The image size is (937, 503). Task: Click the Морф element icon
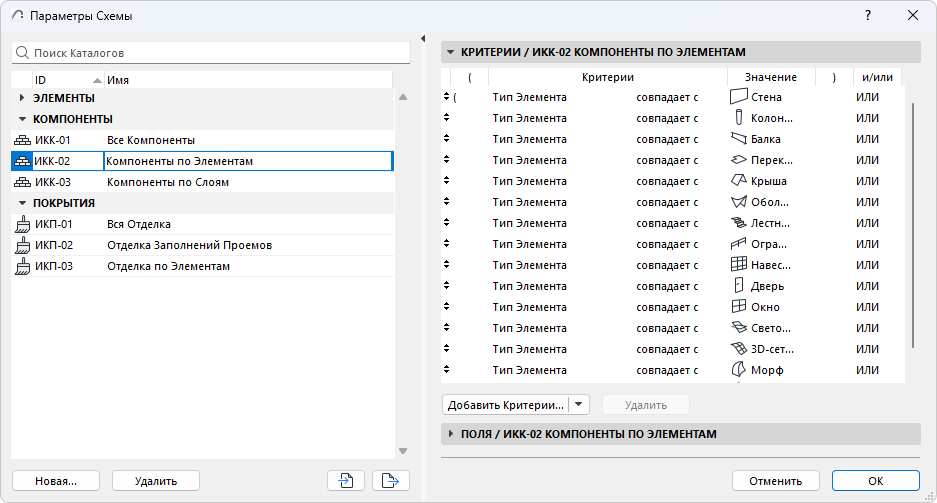point(739,370)
